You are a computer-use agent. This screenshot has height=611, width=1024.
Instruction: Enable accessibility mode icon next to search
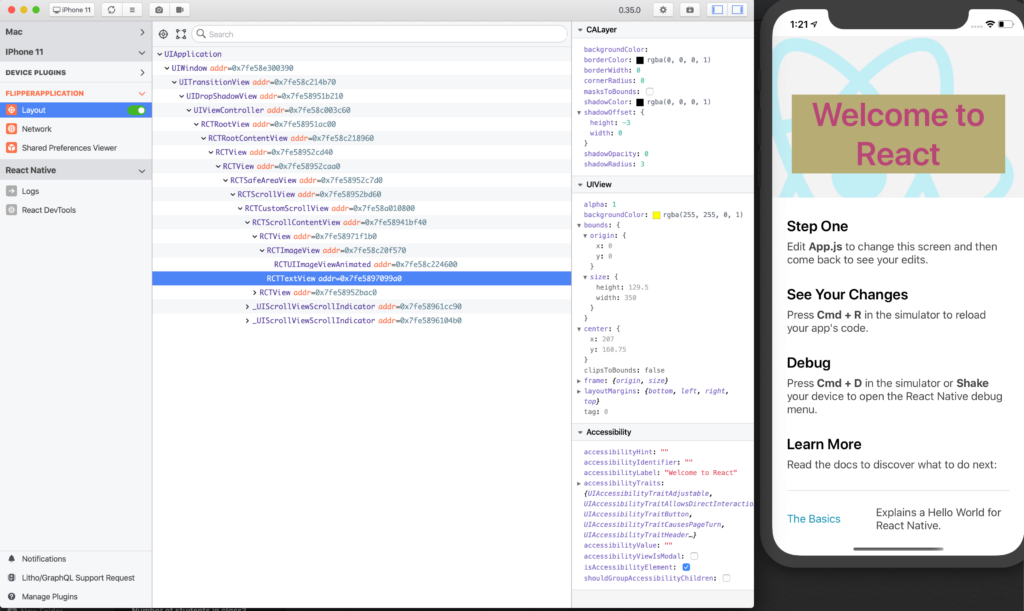[181, 34]
